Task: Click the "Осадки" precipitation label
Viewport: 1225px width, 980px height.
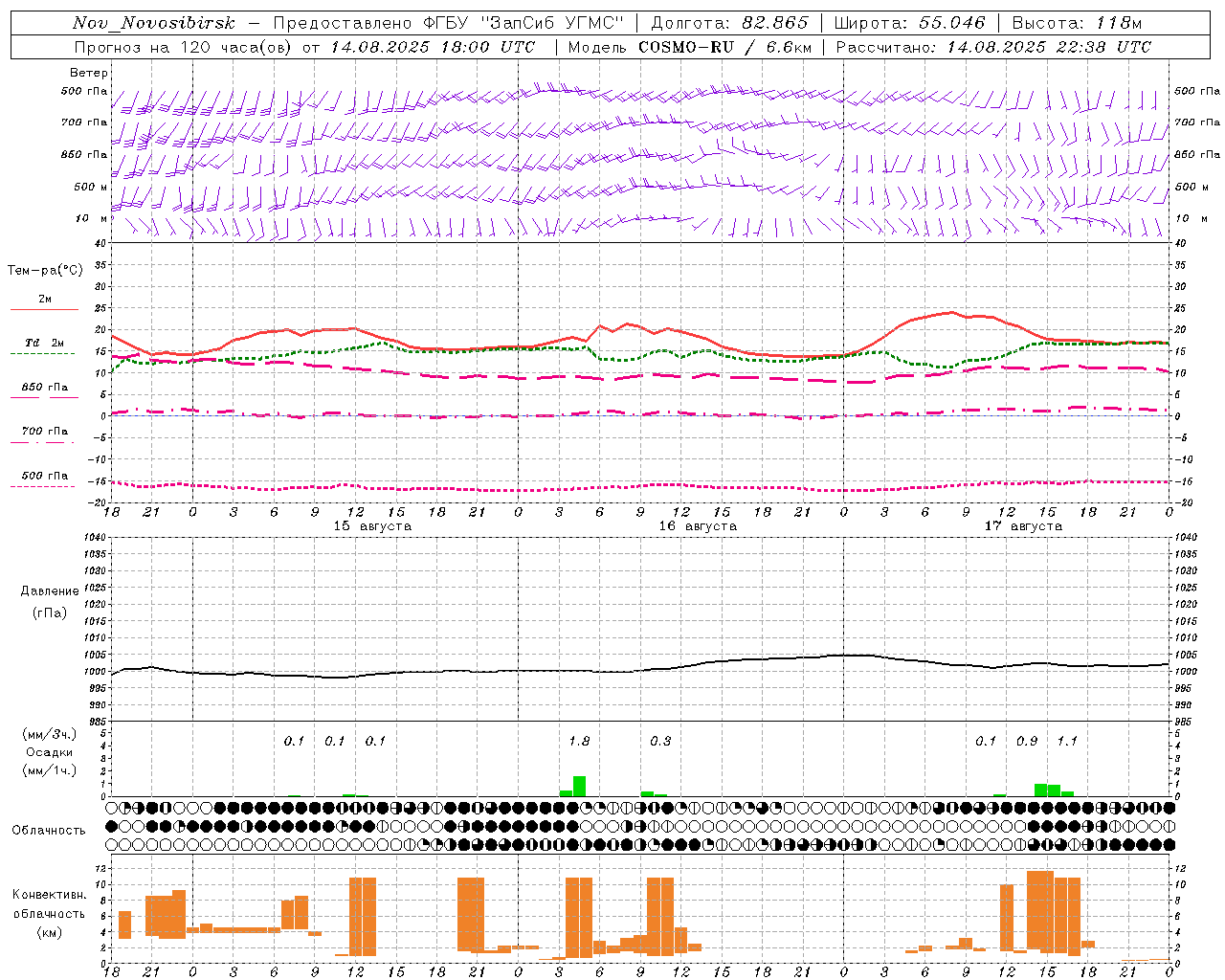Action: [50, 752]
